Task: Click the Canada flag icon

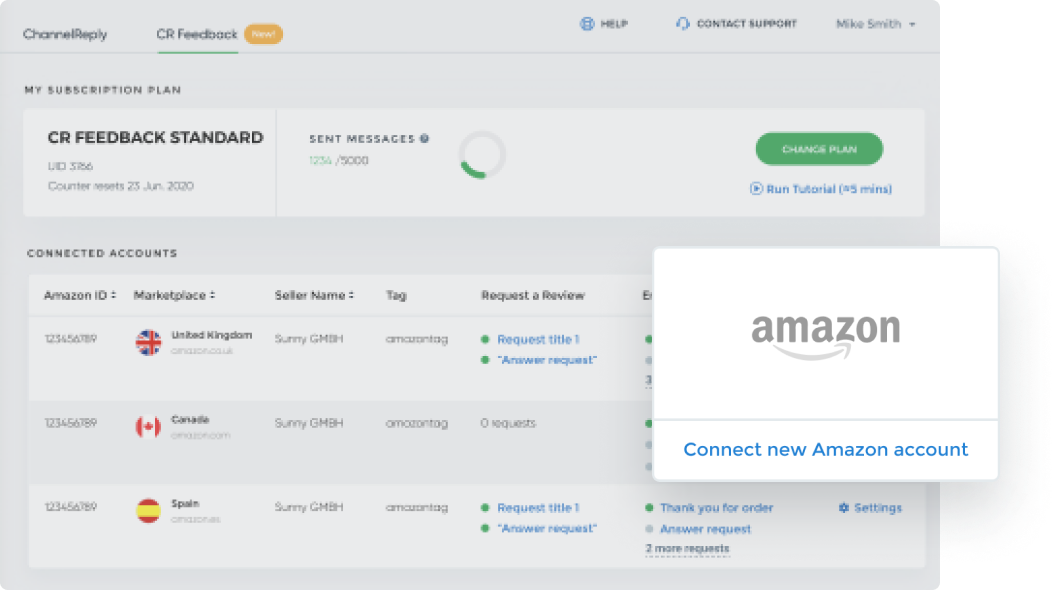Action: [x=149, y=426]
